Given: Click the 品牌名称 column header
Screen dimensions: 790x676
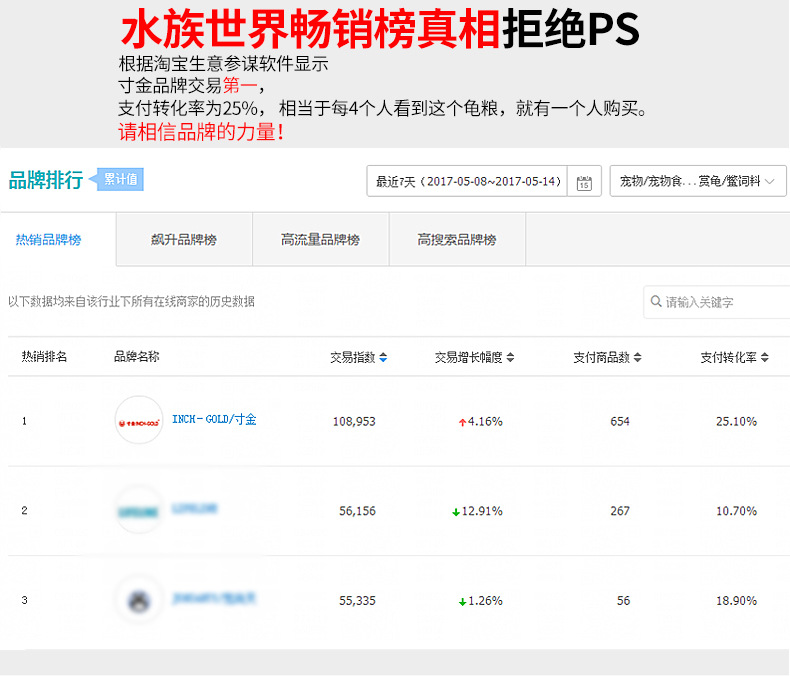Looking at the screenshot, I should pyautogui.click(x=137, y=357).
